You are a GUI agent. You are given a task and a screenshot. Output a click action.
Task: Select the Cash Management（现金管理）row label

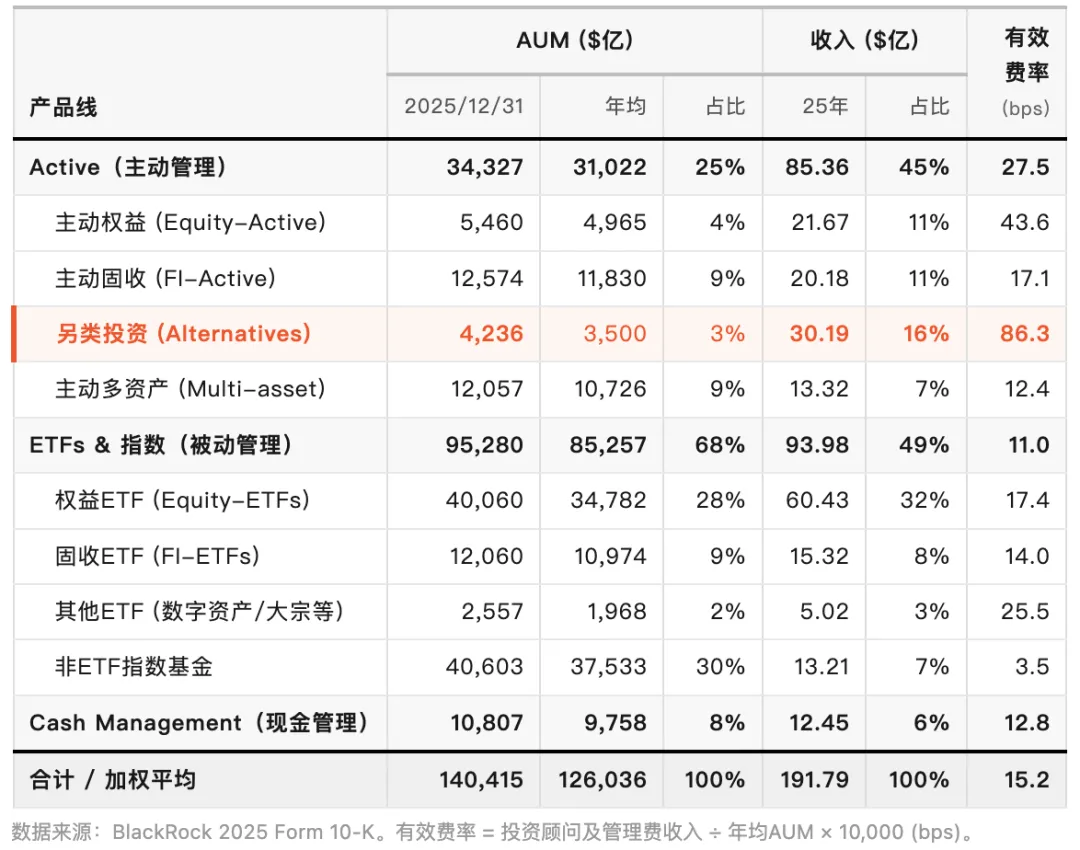point(199,722)
